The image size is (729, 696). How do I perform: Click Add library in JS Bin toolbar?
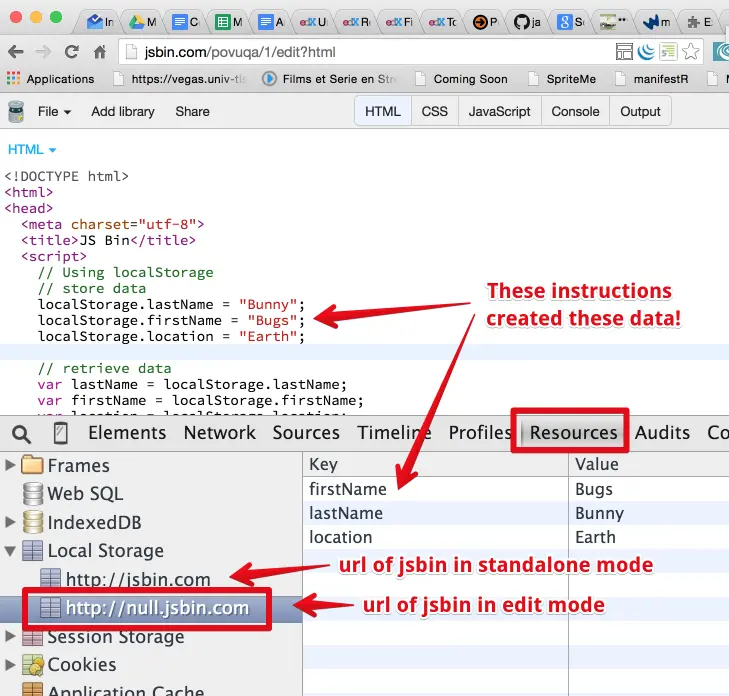pyautogui.click(x=123, y=112)
